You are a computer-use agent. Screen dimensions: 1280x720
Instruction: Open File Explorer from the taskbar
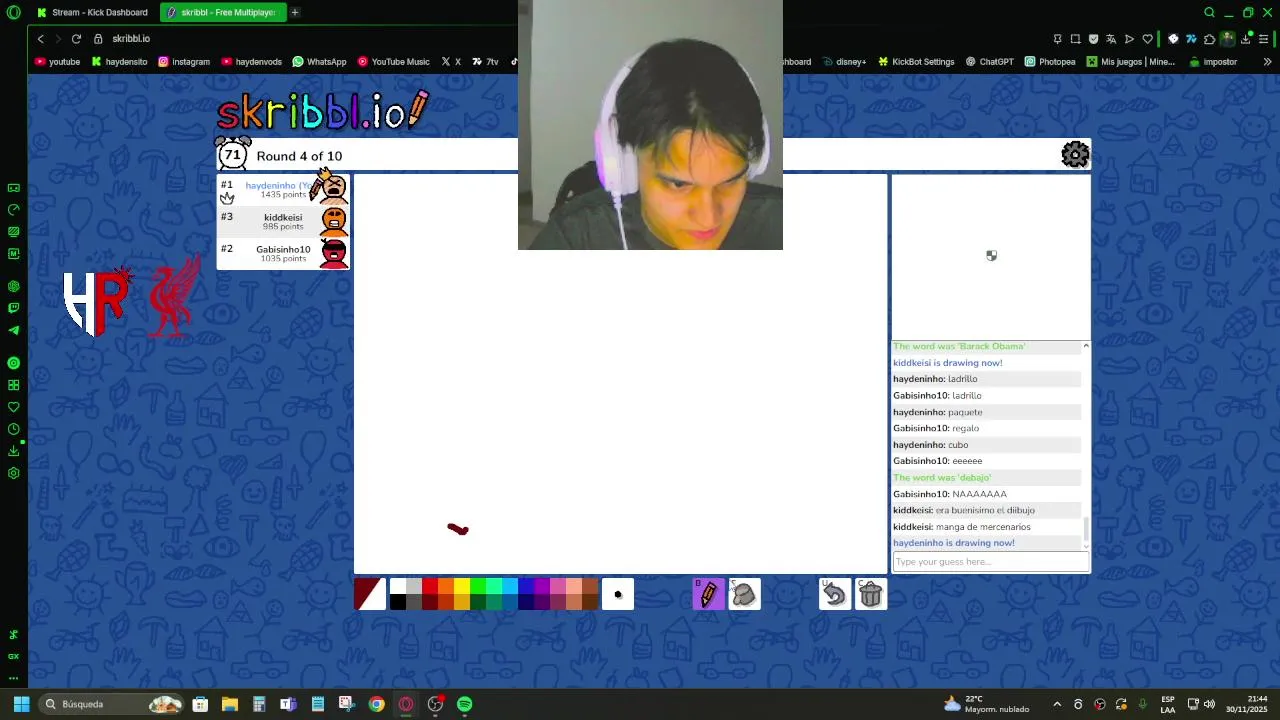pos(229,704)
